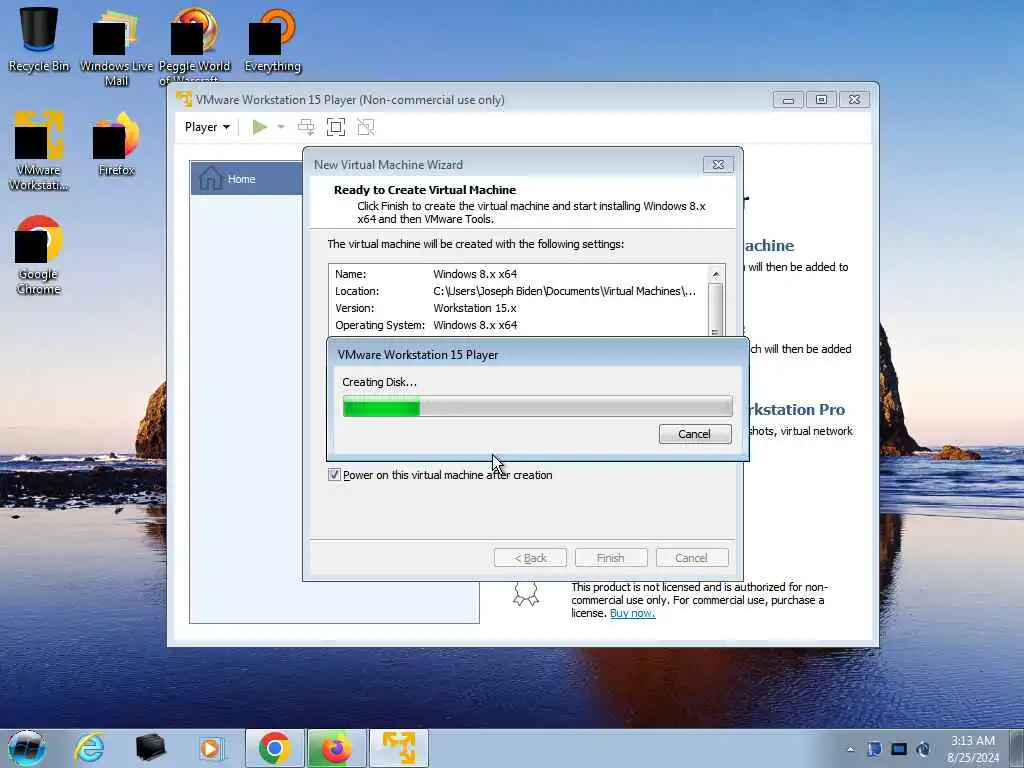This screenshot has height=768, width=1024.
Task: Open Google Chrome desktop shortcut
Action: coord(38,255)
